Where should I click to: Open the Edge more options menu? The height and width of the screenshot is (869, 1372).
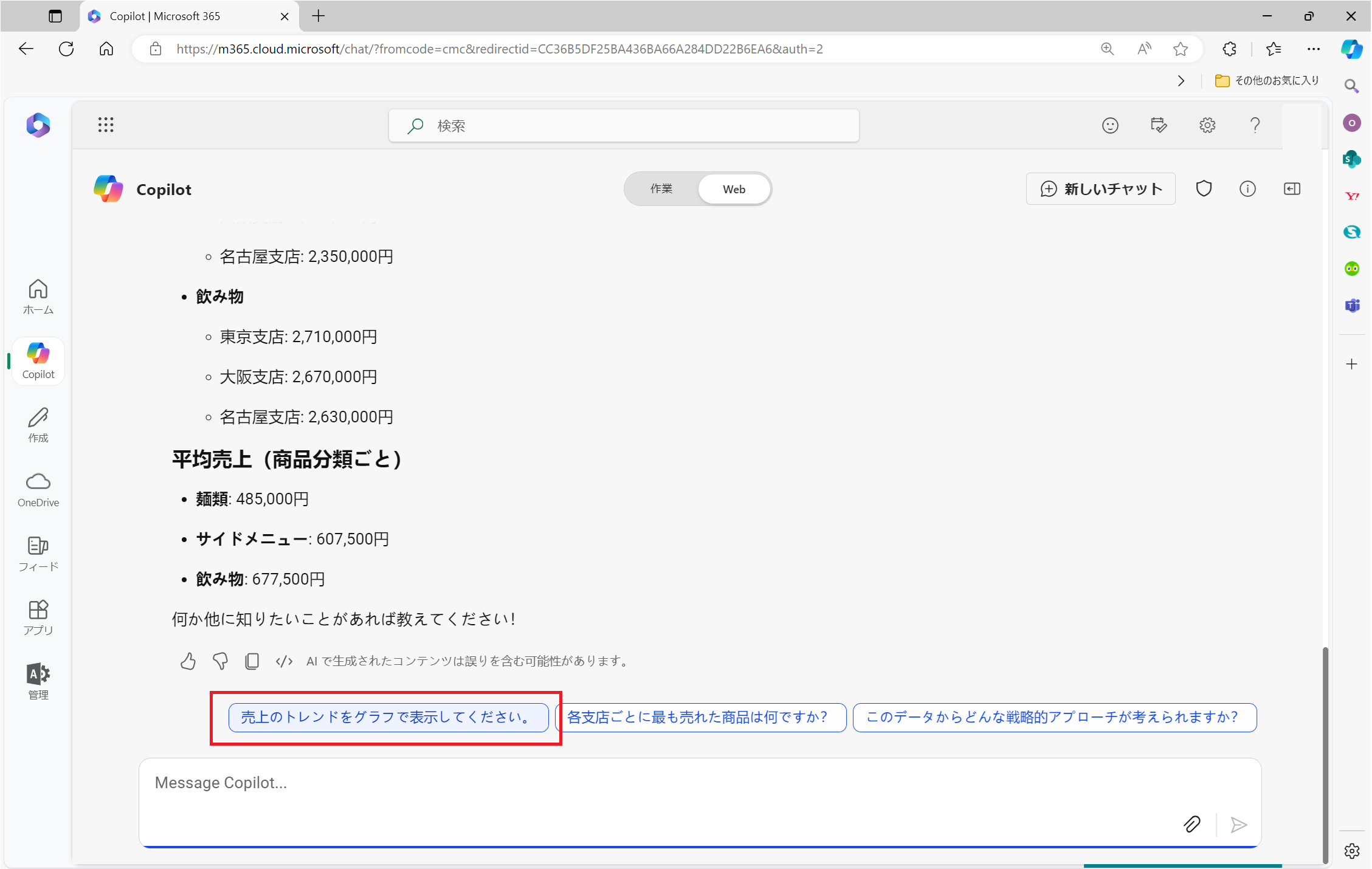(1314, 49)
